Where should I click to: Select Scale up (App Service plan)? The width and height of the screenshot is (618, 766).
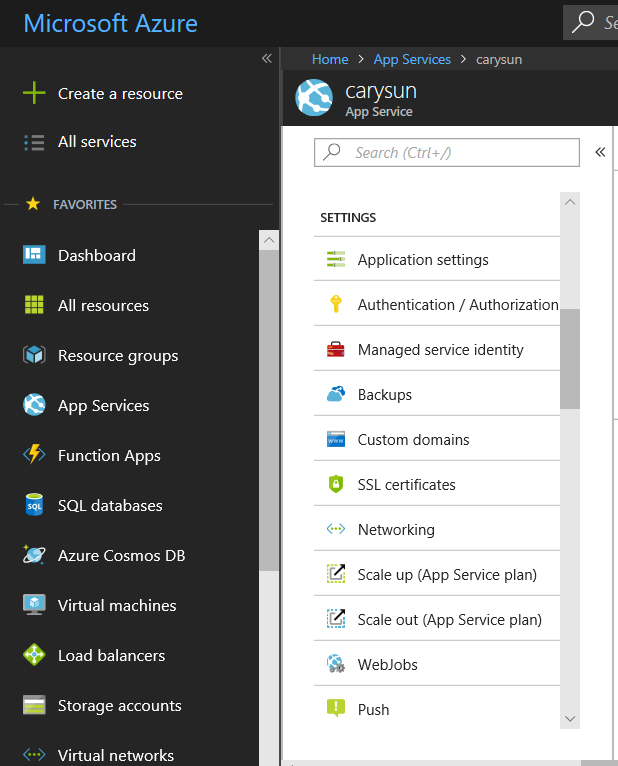437,574
